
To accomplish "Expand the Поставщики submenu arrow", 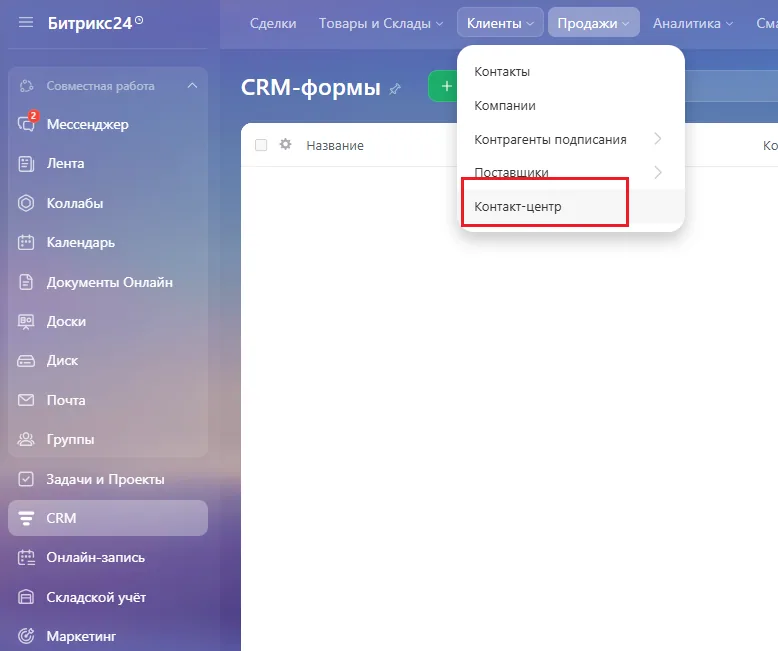I will 658,172.
